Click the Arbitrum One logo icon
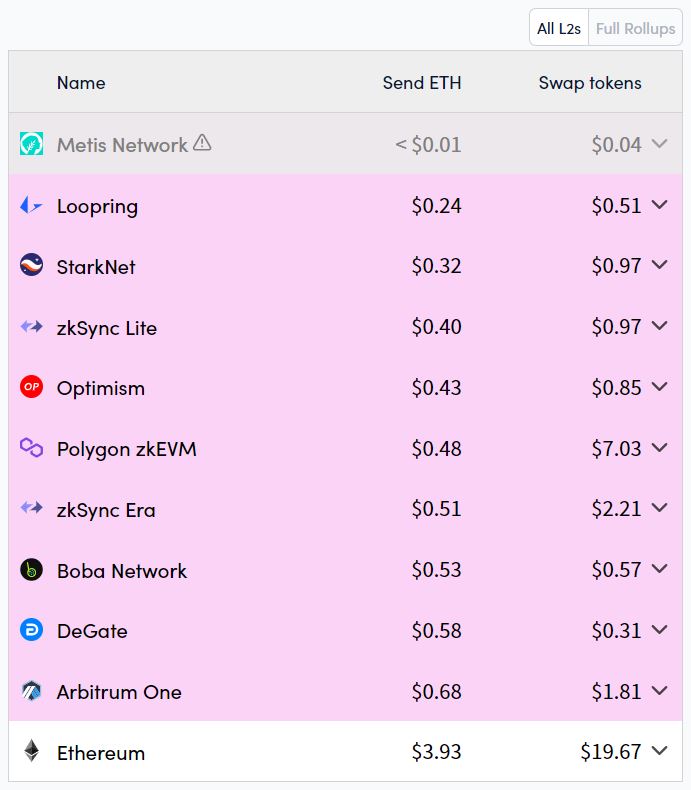The image size is (691, 790). pos(31,691)
